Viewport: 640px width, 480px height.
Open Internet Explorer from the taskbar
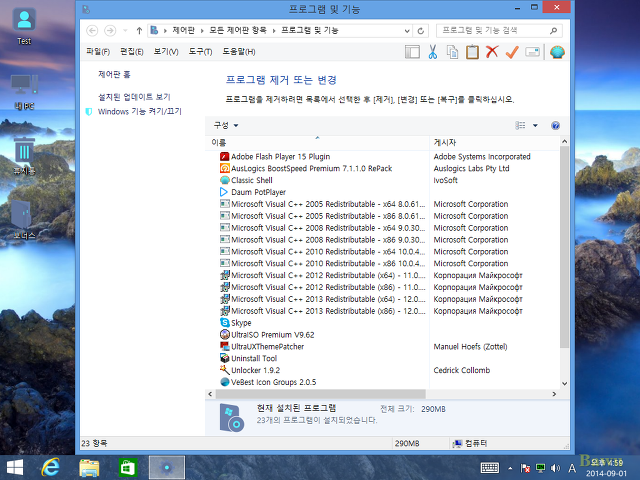pyautogui.click(x=51, y=467)
